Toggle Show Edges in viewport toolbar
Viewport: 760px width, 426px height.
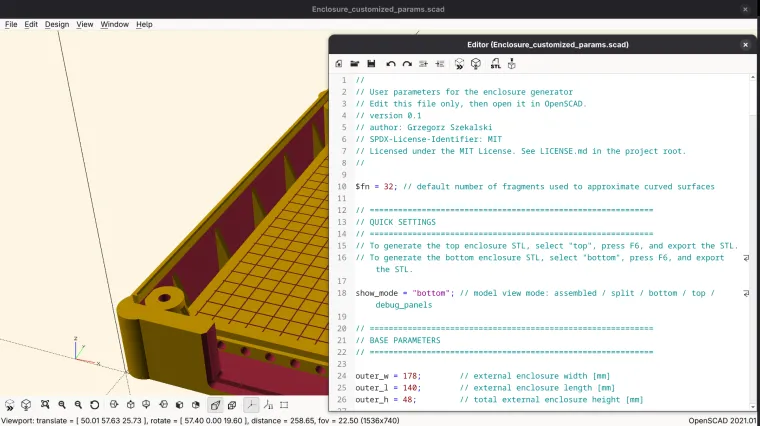click(284, 405)
